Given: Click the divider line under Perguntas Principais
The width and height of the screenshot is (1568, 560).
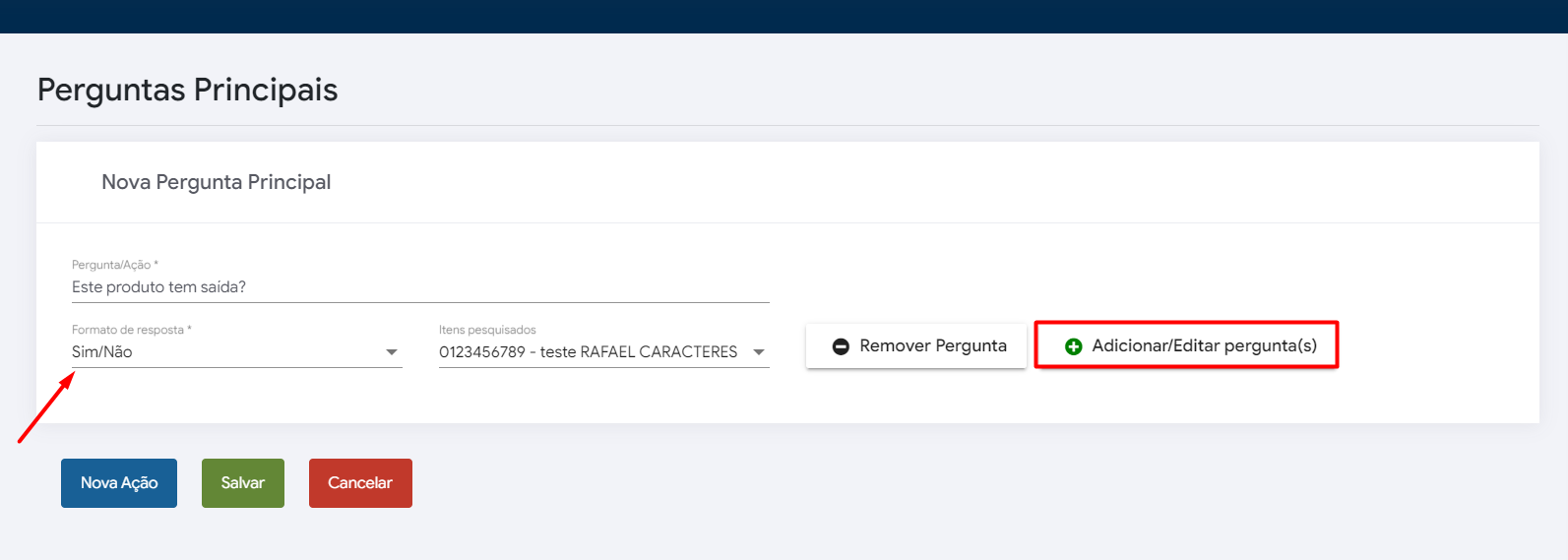Looking at the screenshot, I should pos(787,126).
